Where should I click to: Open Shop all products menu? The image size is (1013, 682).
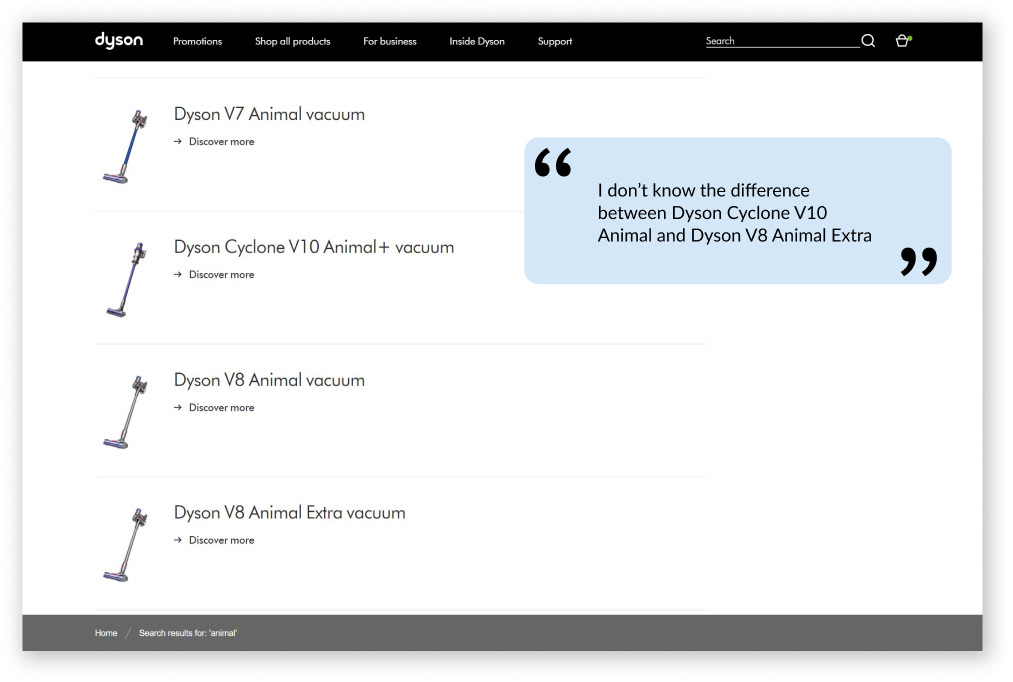[293, 41]
